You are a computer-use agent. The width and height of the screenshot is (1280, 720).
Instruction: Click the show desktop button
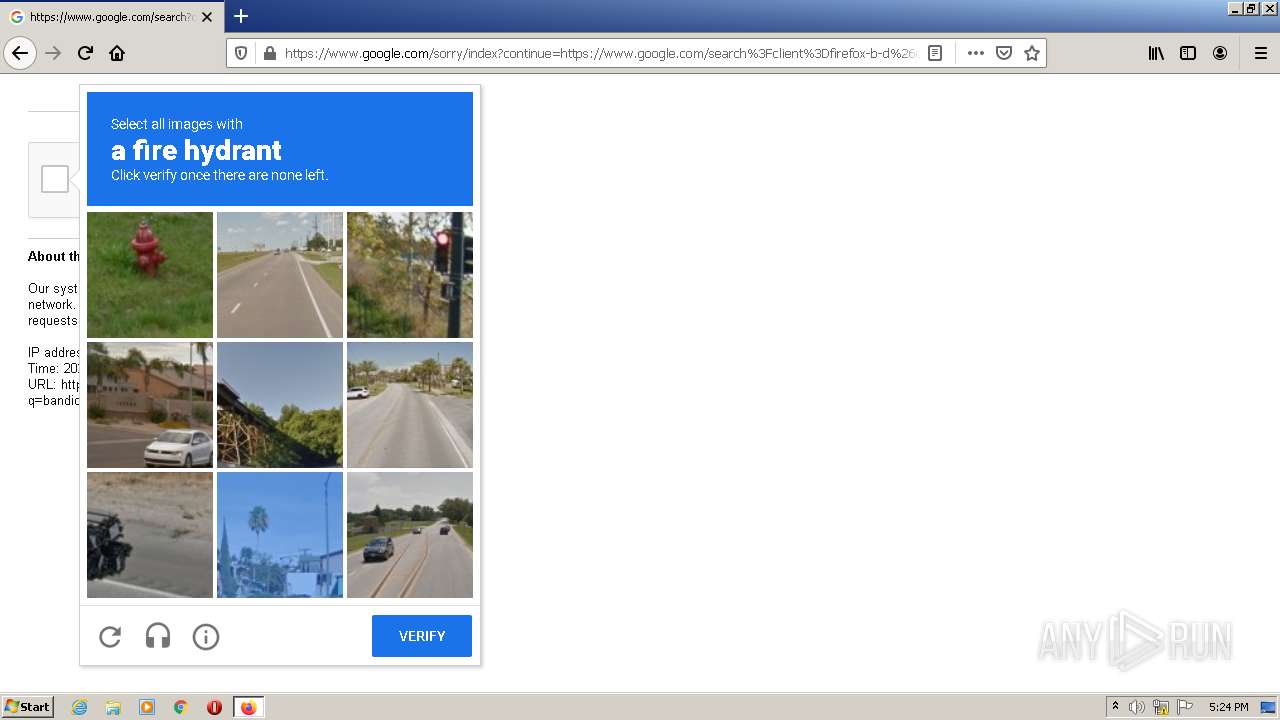(x=1268, y=707)
